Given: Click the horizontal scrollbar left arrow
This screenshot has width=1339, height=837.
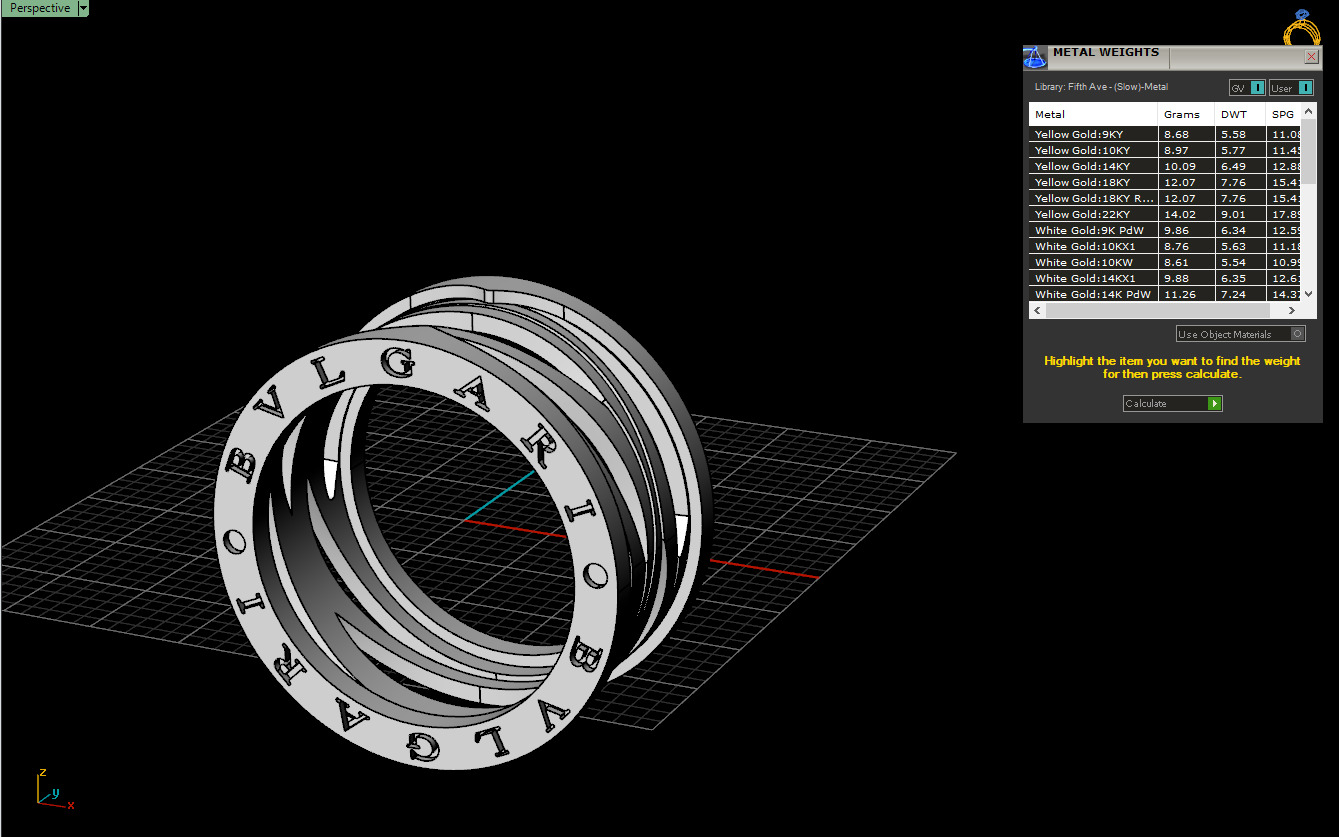Looking at the screenshot, I should [1037, 311].
